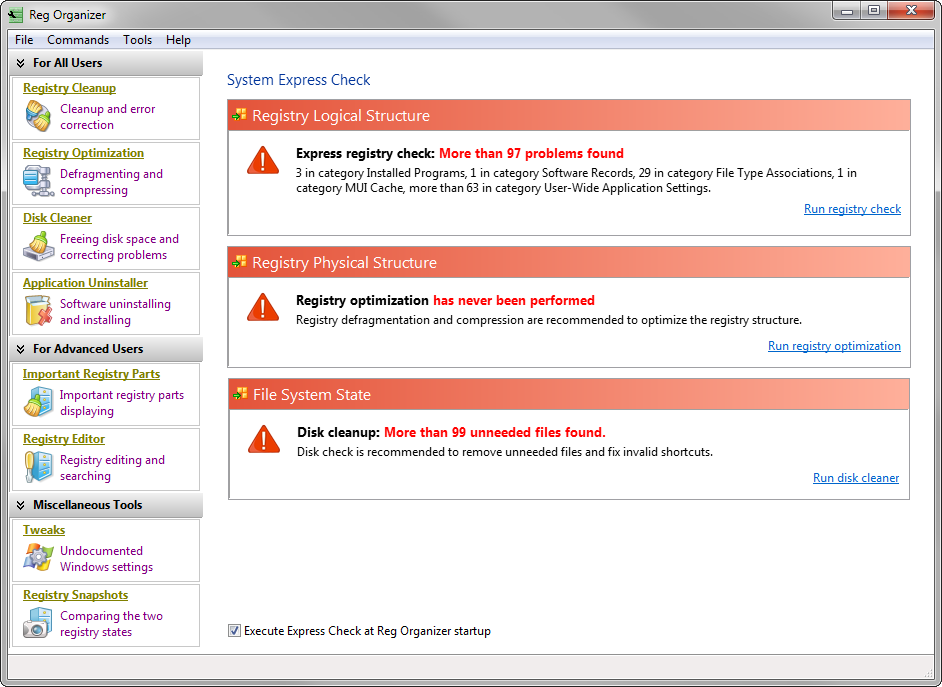Screen dimensions: 942x687
Task: Click the Registry Editor cabinet icon
Action: [x=38, y=467]
